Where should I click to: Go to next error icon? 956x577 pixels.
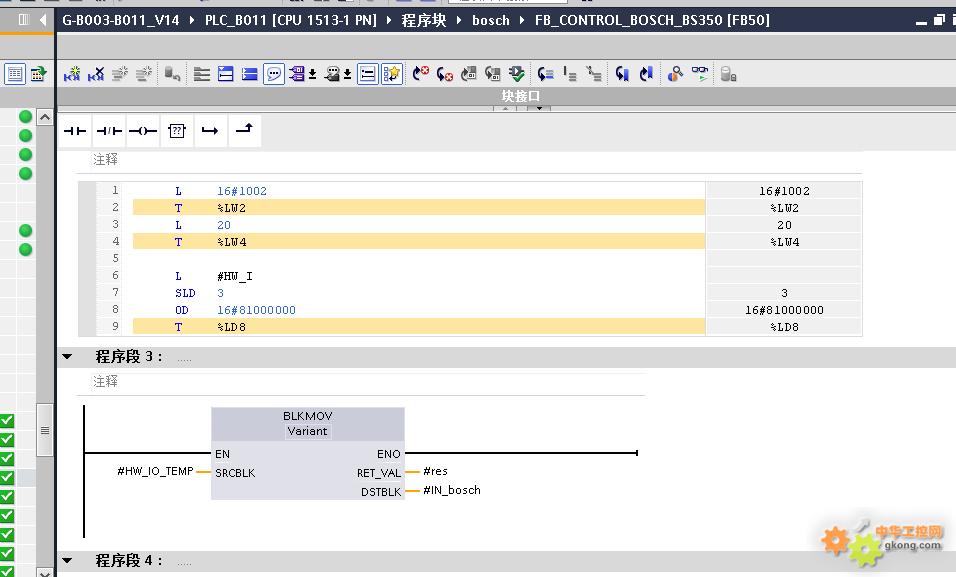[444, 74]
